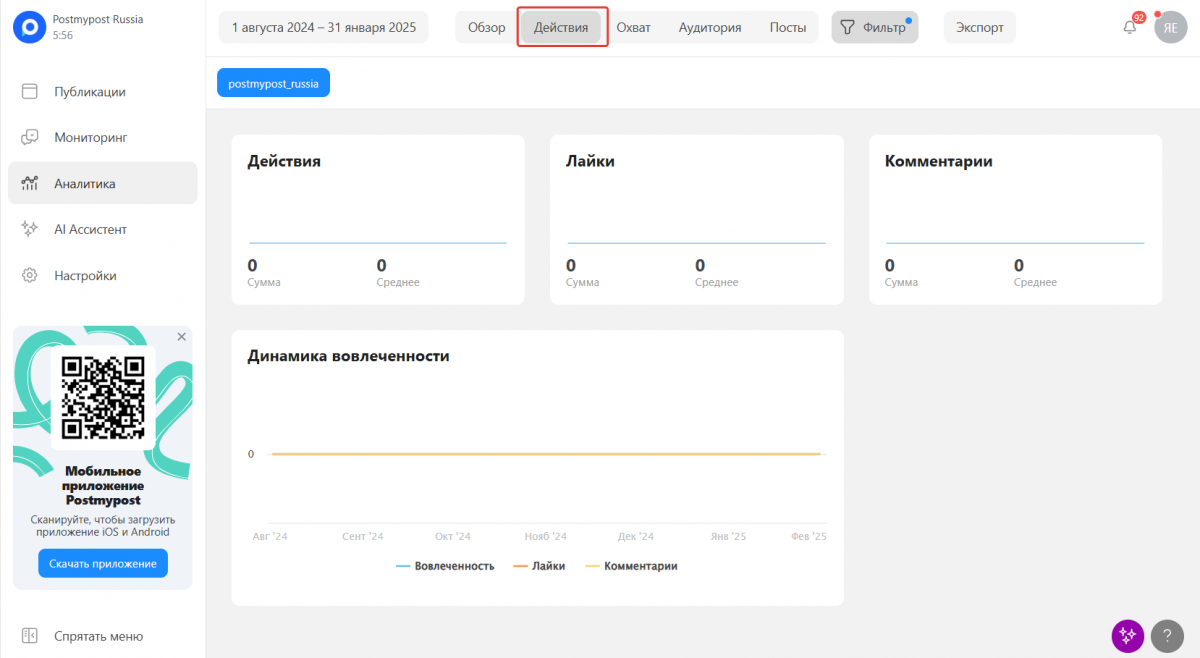Expand the Фильтр filter options

tap(874, 28)
